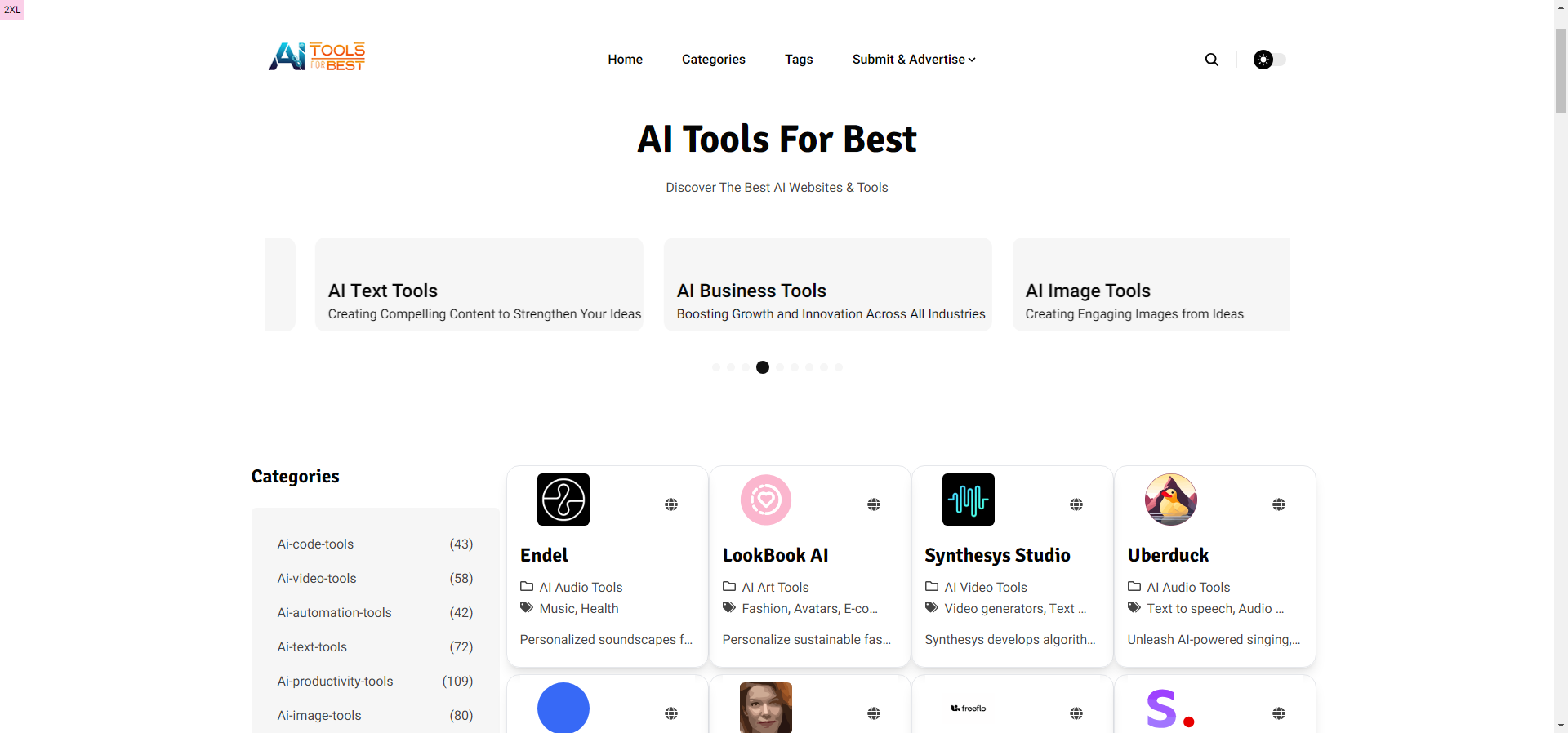The width and height of the screenshot is (1568, 733).
Task: Open the purple S logo
Action: [1171, 708]
